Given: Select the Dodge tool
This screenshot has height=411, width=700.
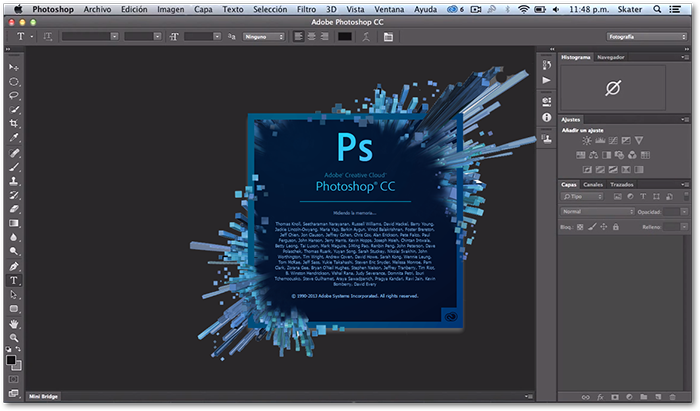Looking at the screenshot, I should click(14, 251).
